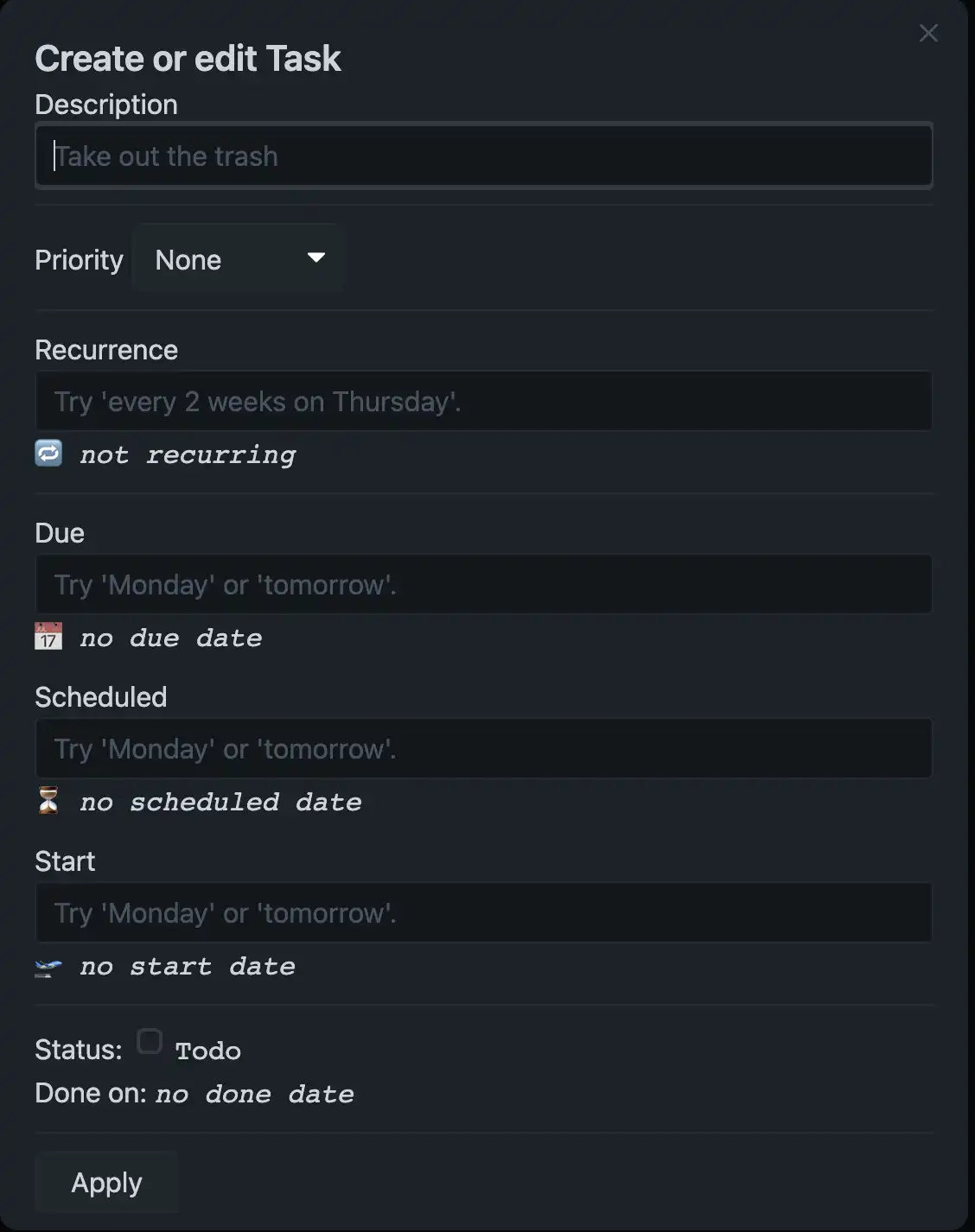Click the hourglass scheduled date icon
This screenshot has width=975, height=1232.
48,801
